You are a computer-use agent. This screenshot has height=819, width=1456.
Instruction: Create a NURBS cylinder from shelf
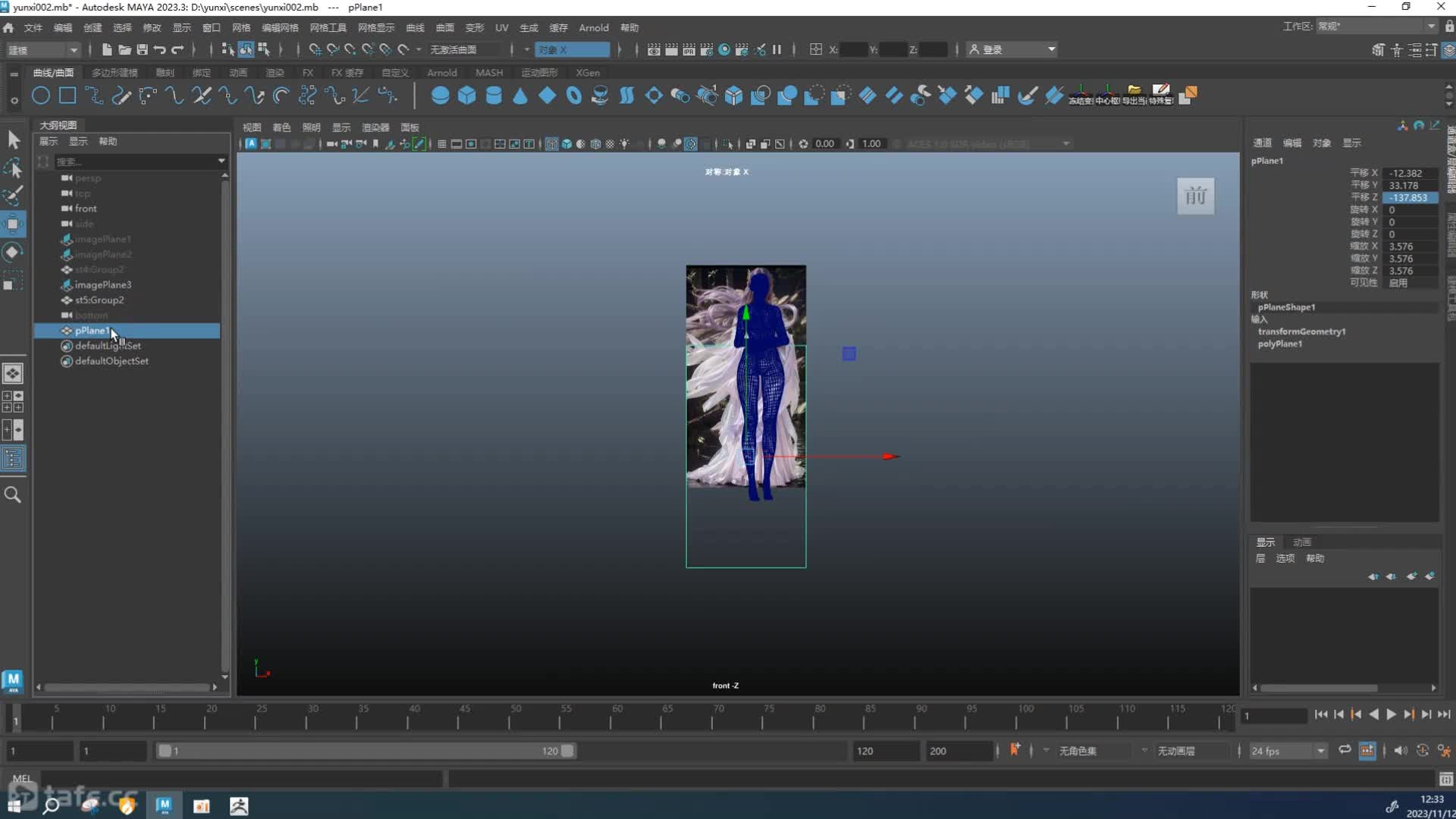coord(494,96)
